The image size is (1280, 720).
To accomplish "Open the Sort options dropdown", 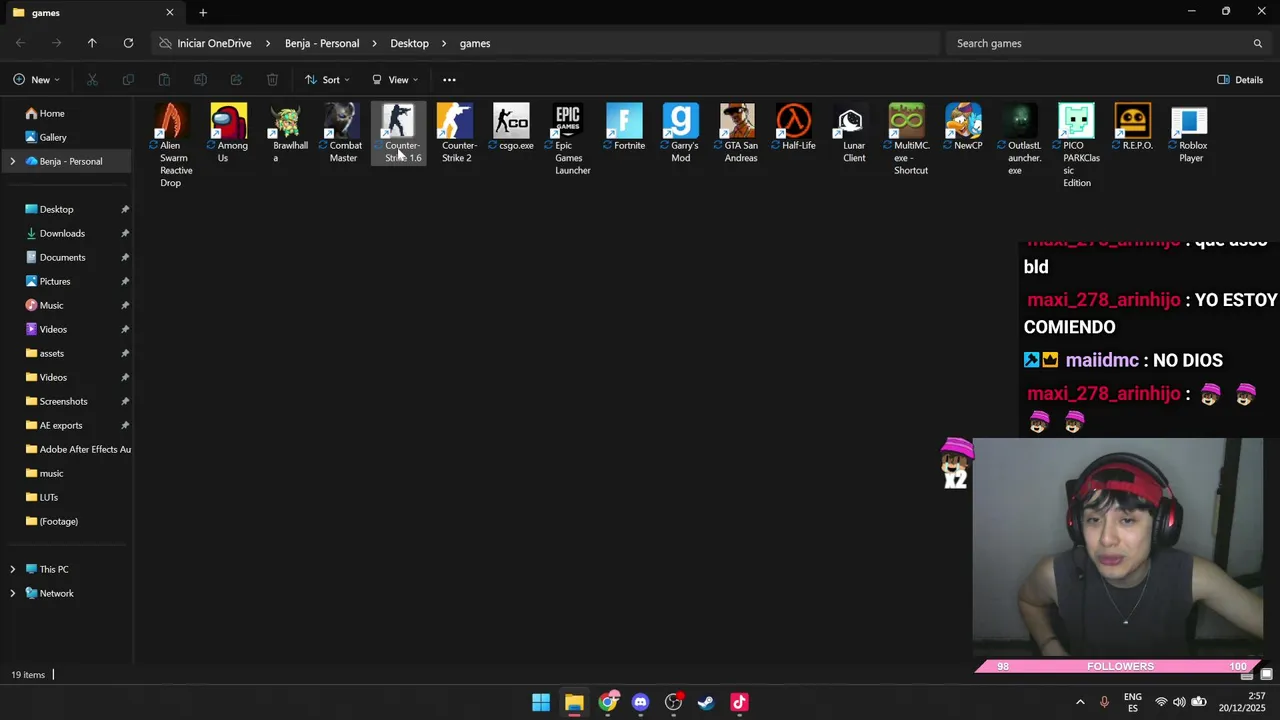I will (x=327, y=80).
